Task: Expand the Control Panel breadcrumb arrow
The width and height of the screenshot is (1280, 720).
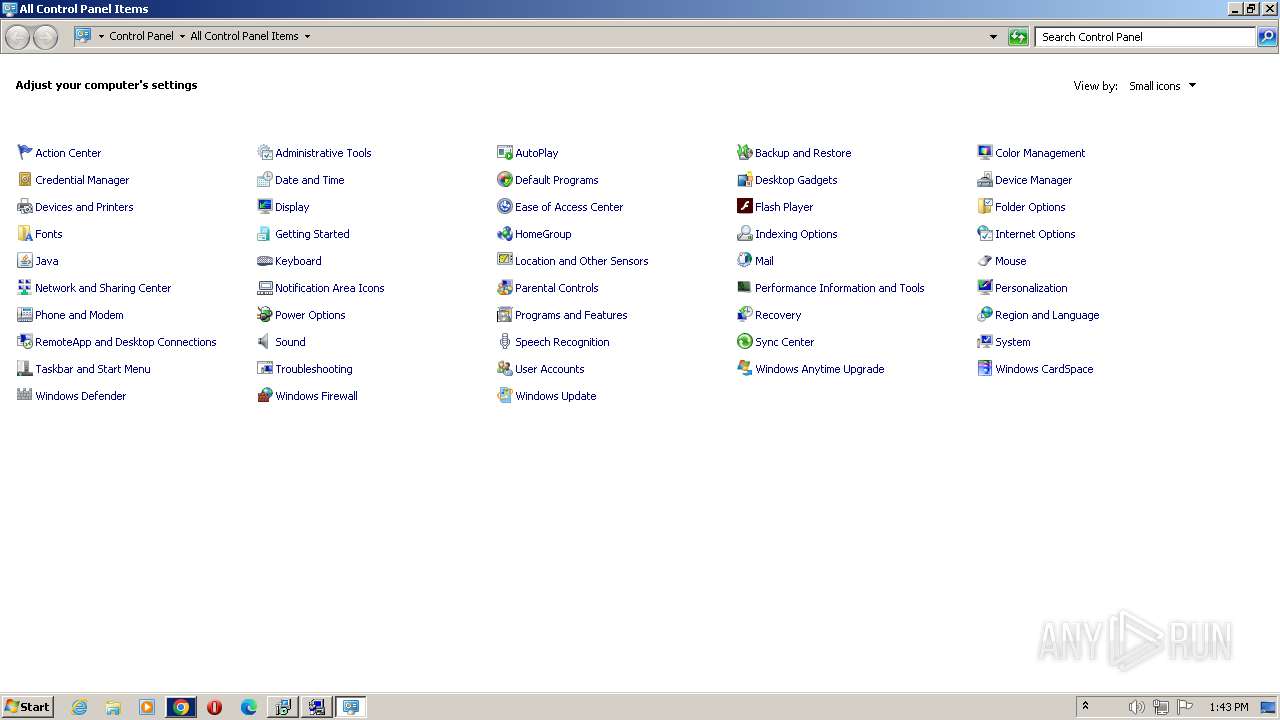Action: tap(182, 36)
